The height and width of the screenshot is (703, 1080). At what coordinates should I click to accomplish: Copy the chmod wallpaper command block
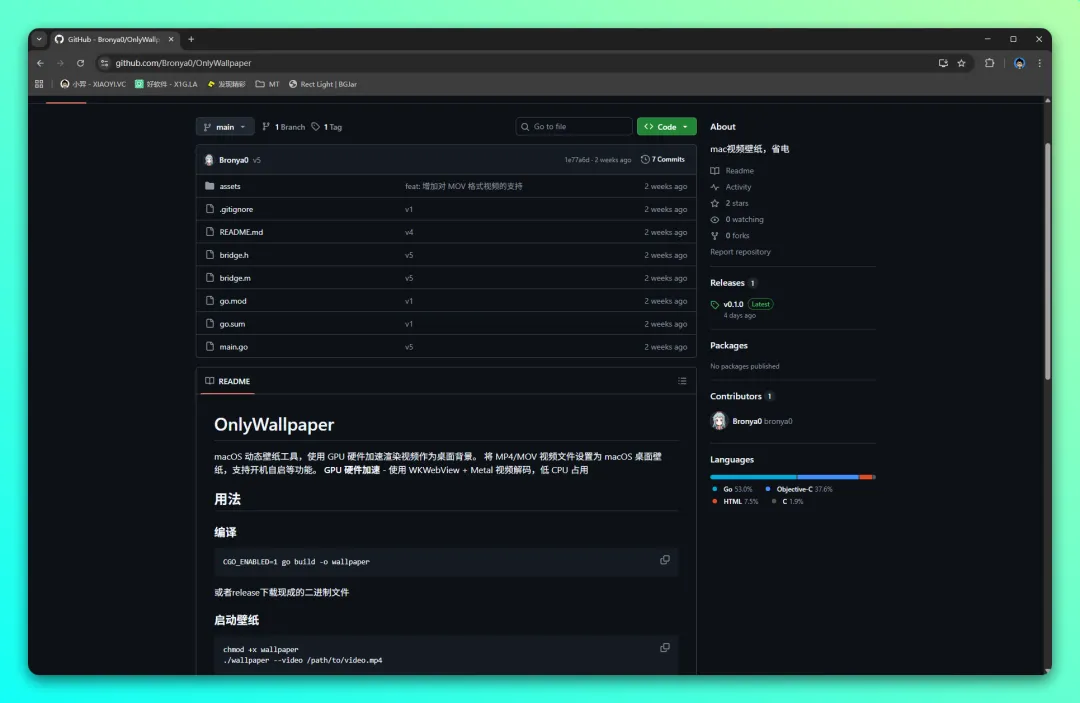[x=665, y=647]
